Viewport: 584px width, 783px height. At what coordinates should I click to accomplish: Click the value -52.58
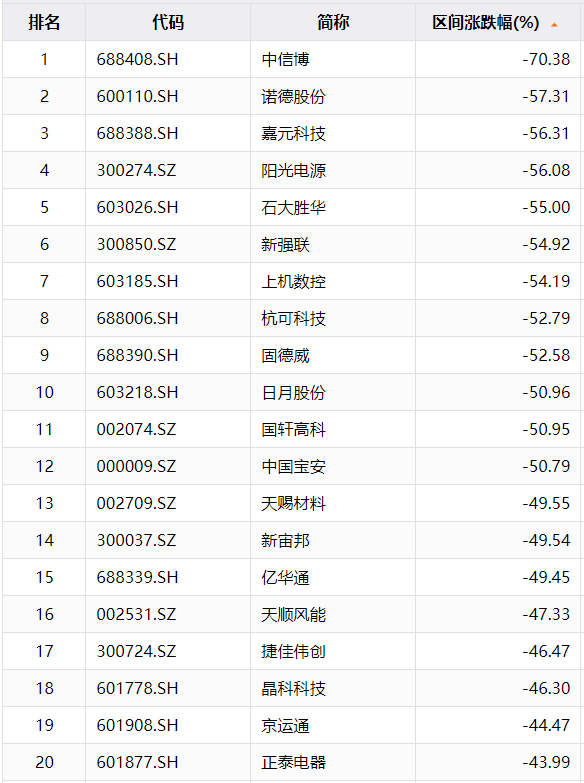coord(546,355)
